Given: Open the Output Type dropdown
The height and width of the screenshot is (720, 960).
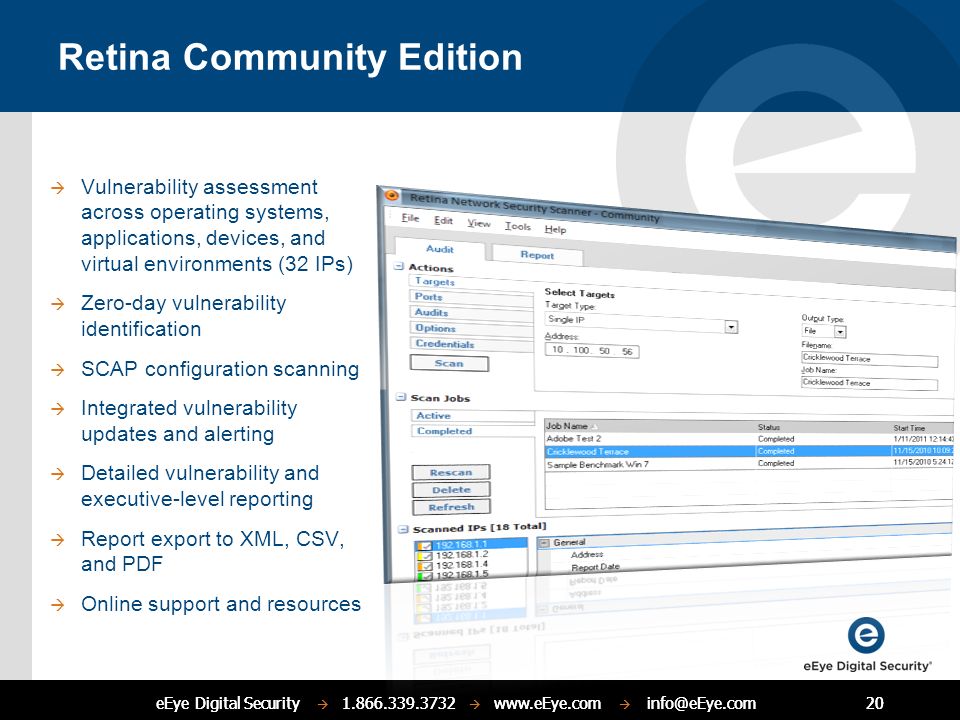Looking at the screenshot, I should (x=840, y=332).
